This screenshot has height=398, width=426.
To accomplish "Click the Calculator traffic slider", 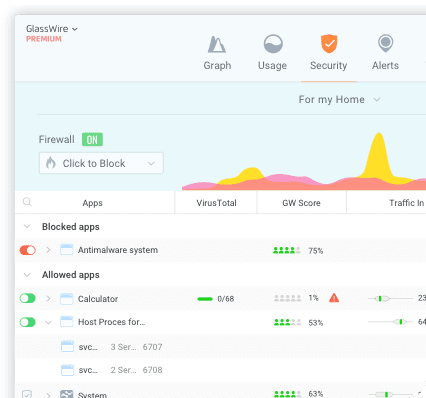I will pos(390,298).
